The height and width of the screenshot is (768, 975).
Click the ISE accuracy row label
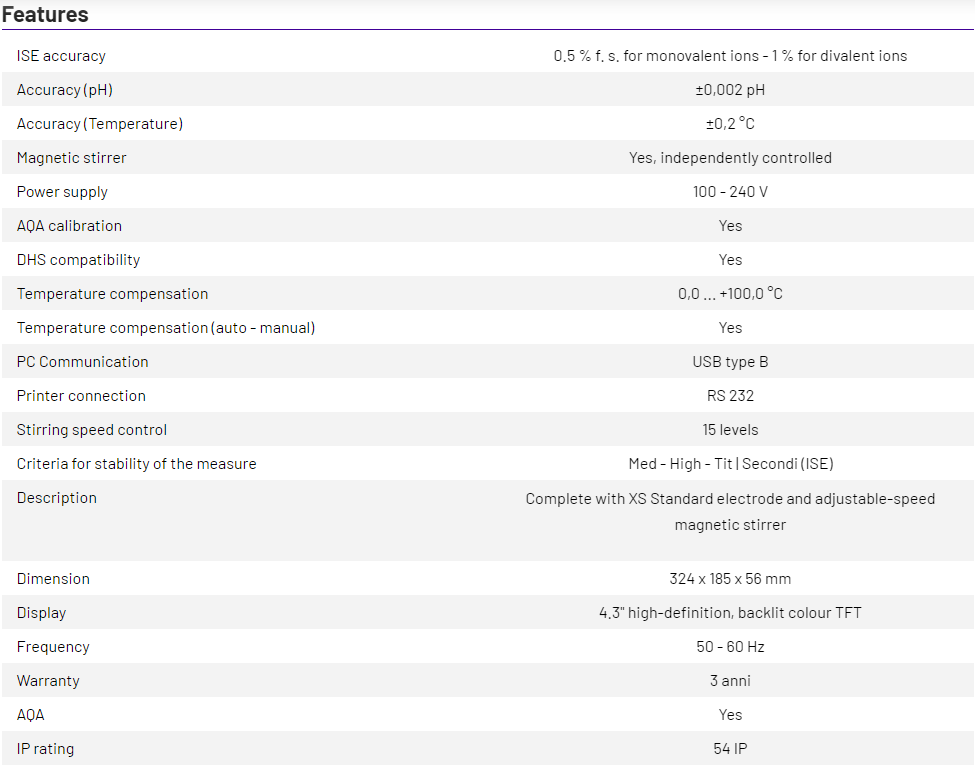(61, 56)
